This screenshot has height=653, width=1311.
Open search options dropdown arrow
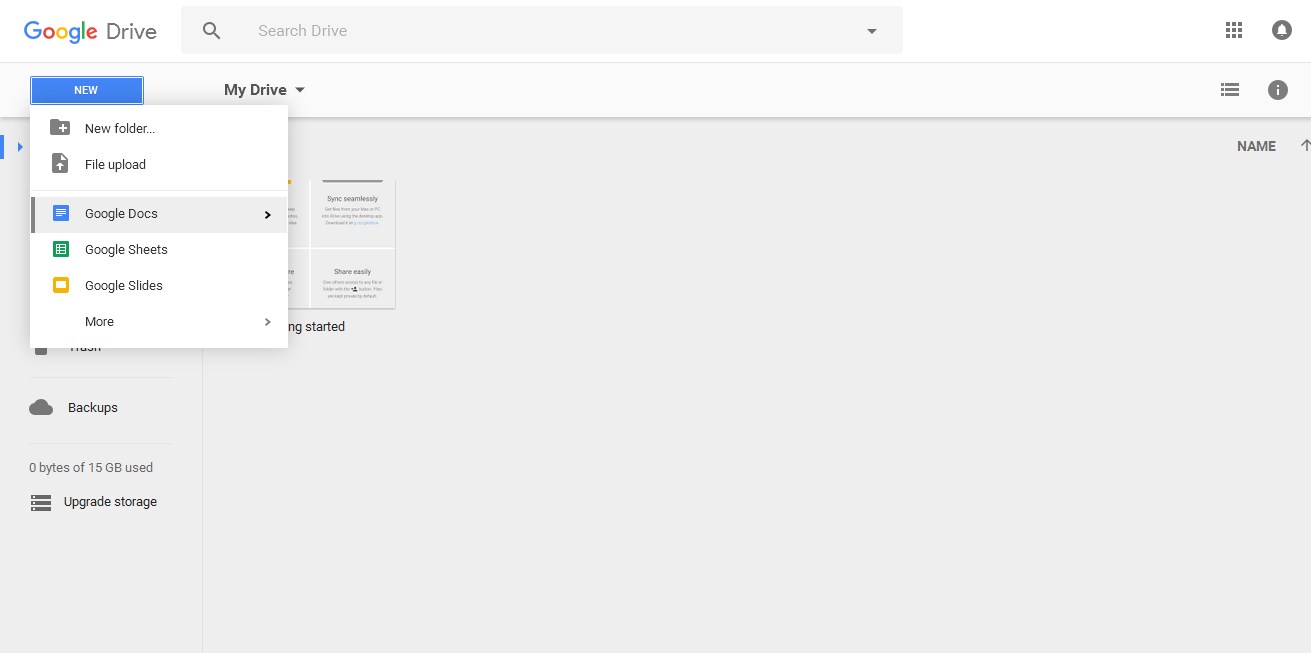(x=872, y=31)
